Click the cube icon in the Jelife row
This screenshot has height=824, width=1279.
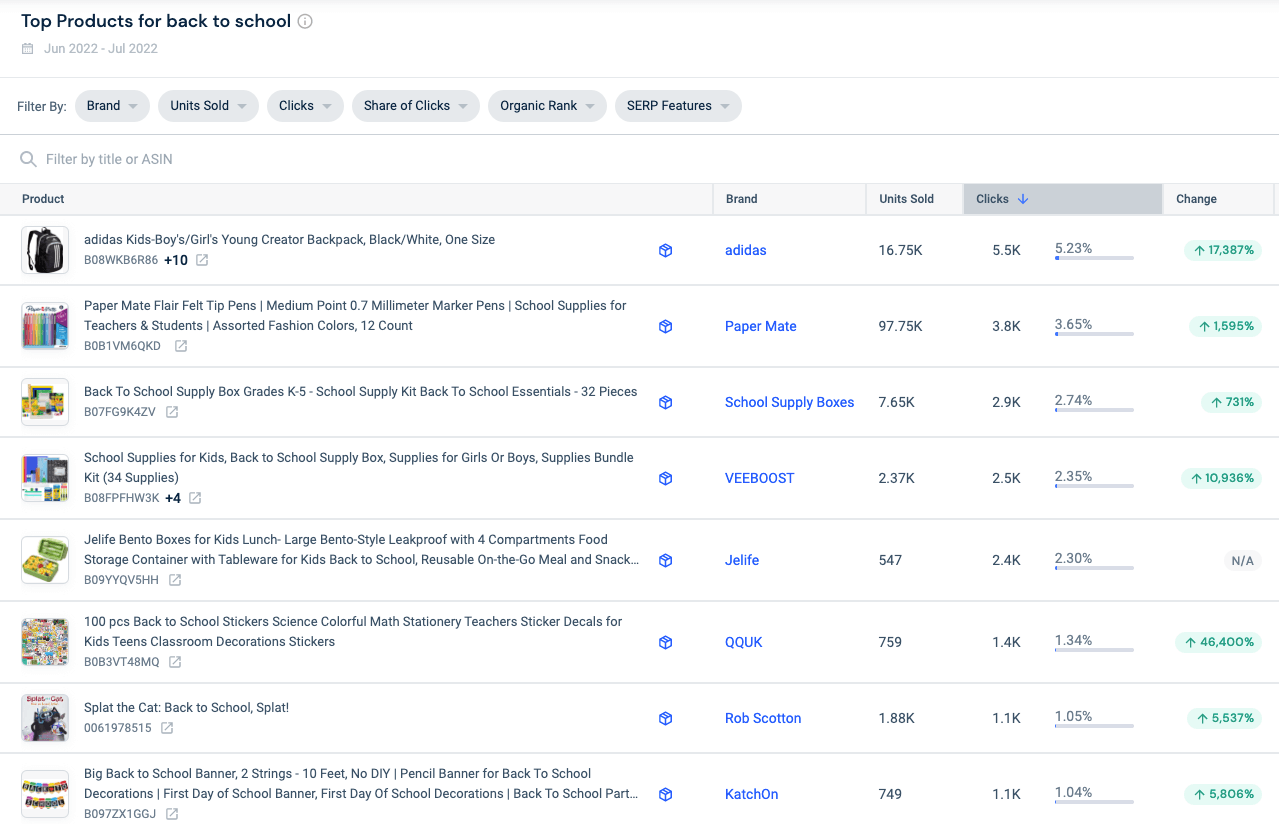click(x=666, y=560)
